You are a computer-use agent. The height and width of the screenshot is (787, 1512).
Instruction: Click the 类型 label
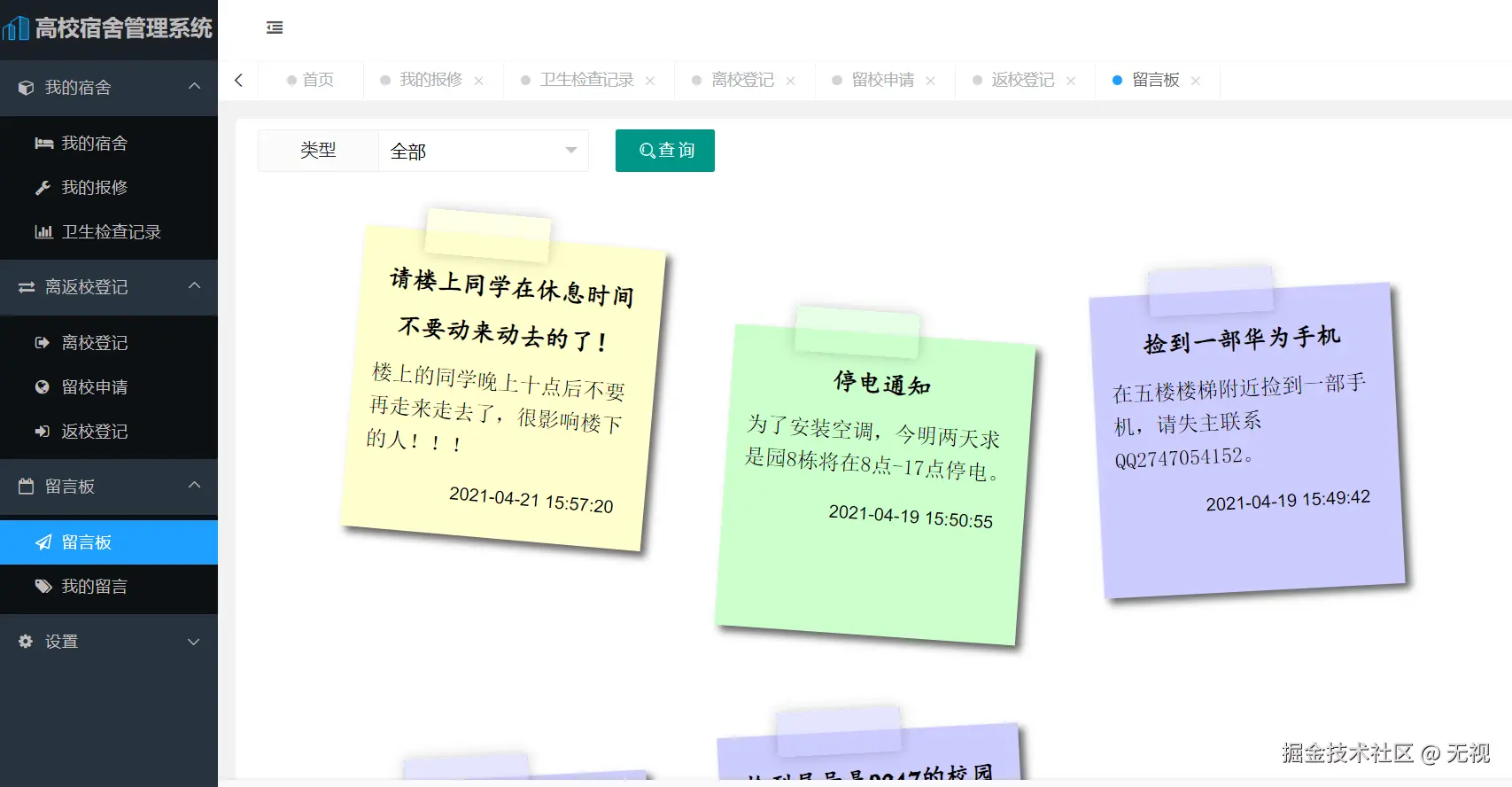318,151
